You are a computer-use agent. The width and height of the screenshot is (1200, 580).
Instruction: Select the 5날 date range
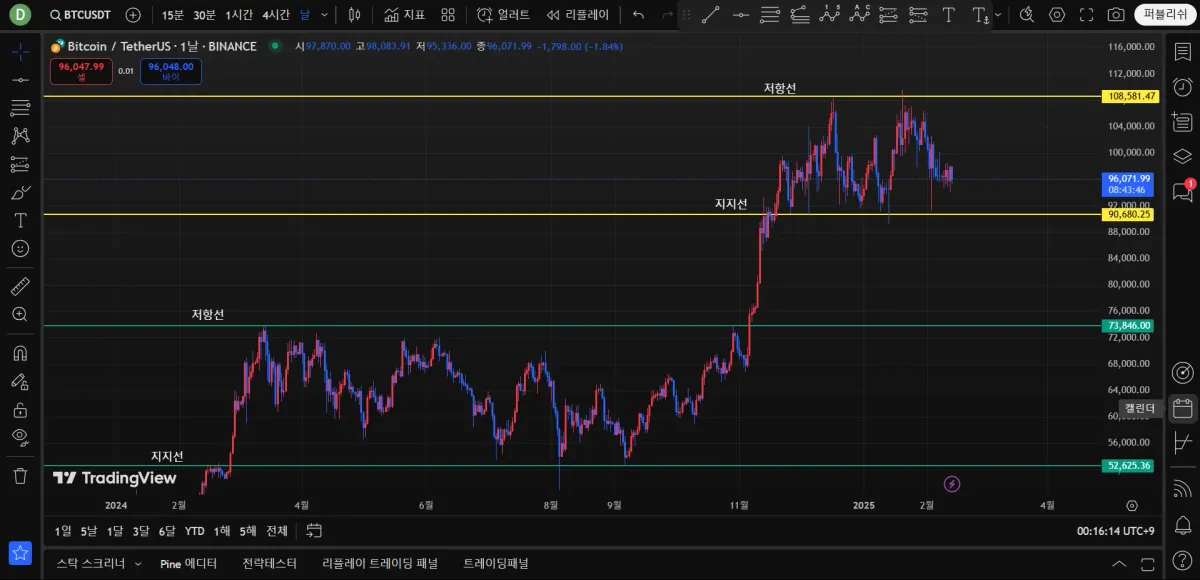[89, 531]
